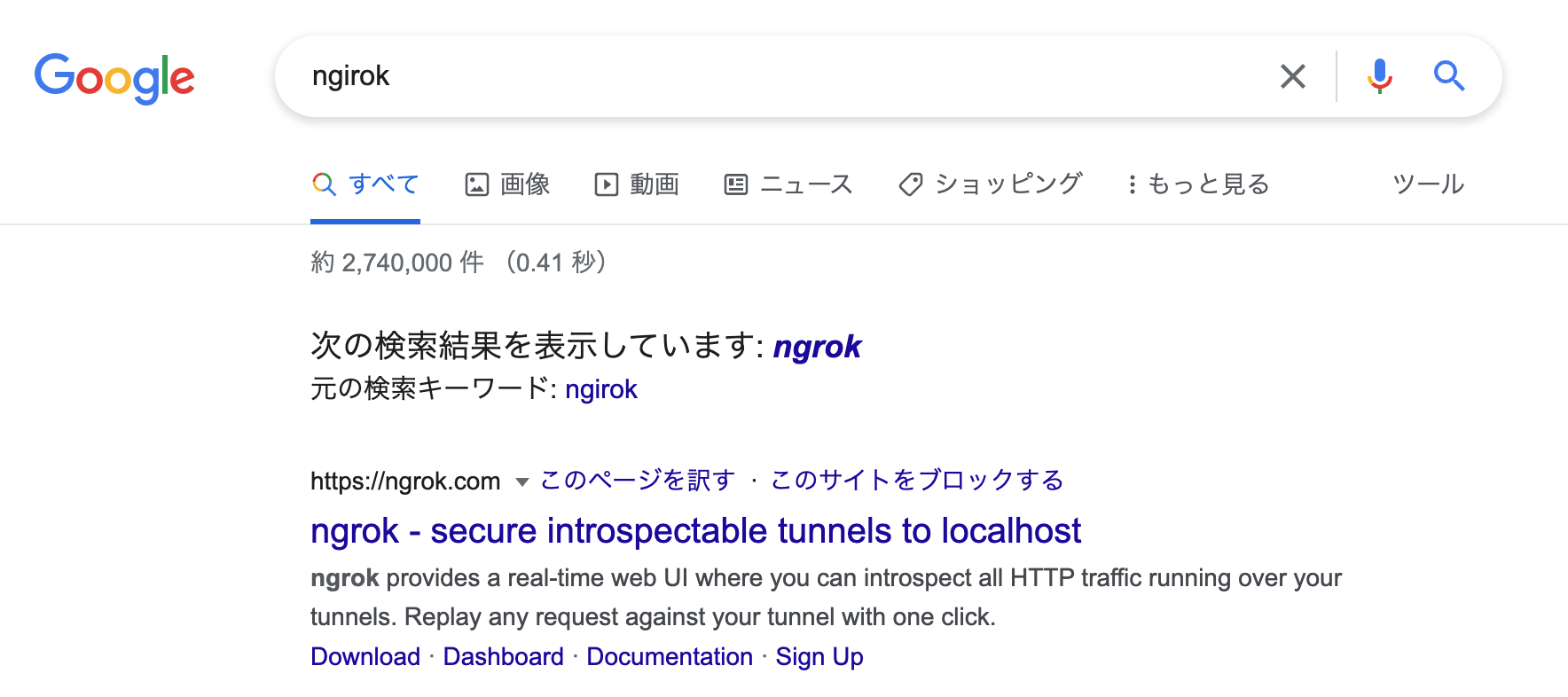Select the すべて all results tab
The width and height of the screenshot is (1568, 697).
[365, 184]
